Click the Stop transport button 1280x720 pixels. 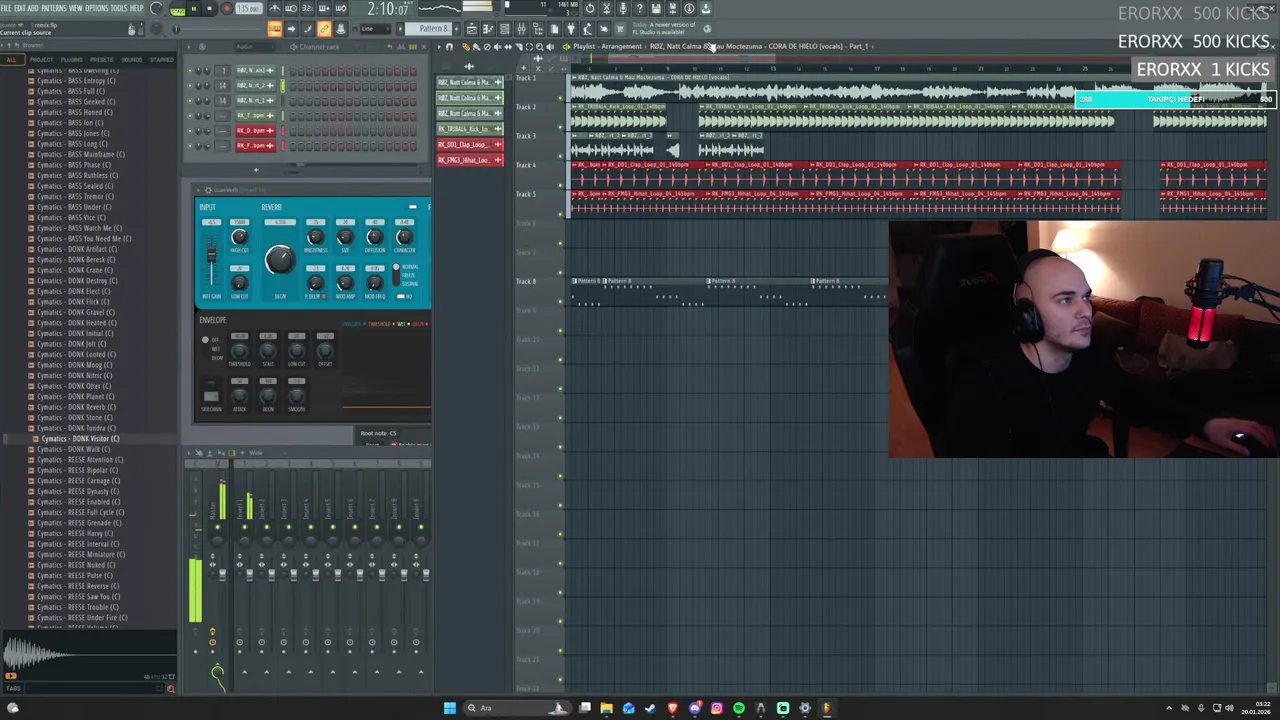209,9
